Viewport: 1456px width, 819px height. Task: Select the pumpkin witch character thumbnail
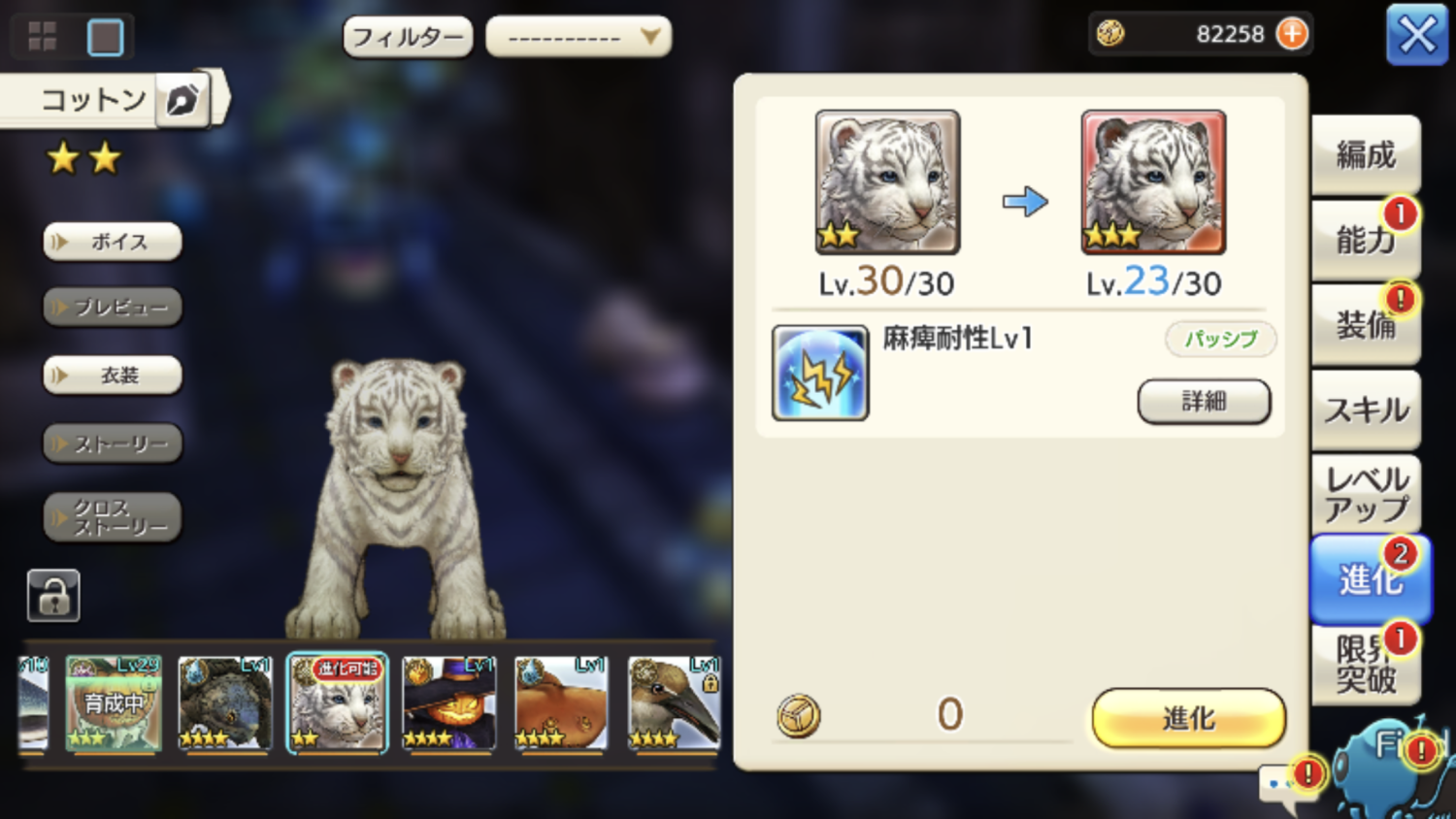pos(449,704)
